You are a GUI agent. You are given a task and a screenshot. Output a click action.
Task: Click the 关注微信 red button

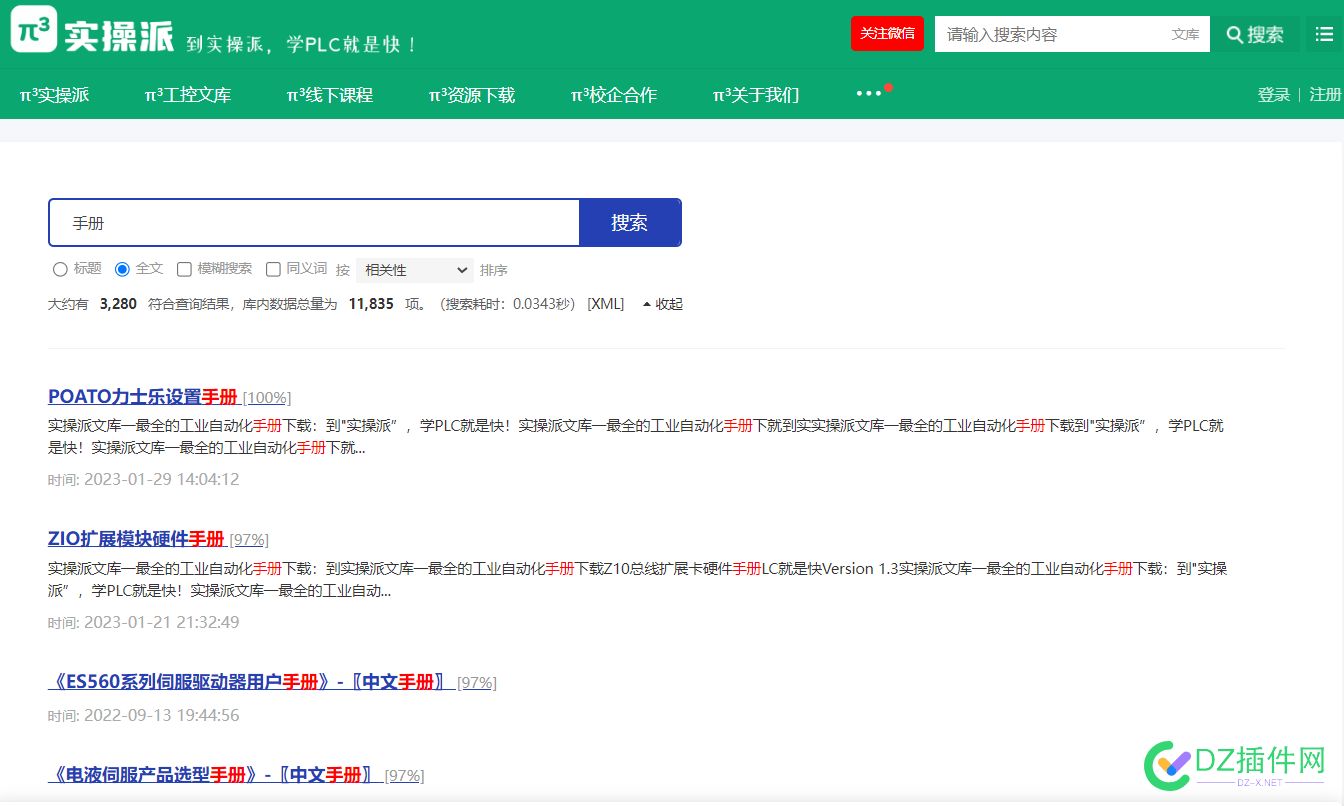click(887, 33)
